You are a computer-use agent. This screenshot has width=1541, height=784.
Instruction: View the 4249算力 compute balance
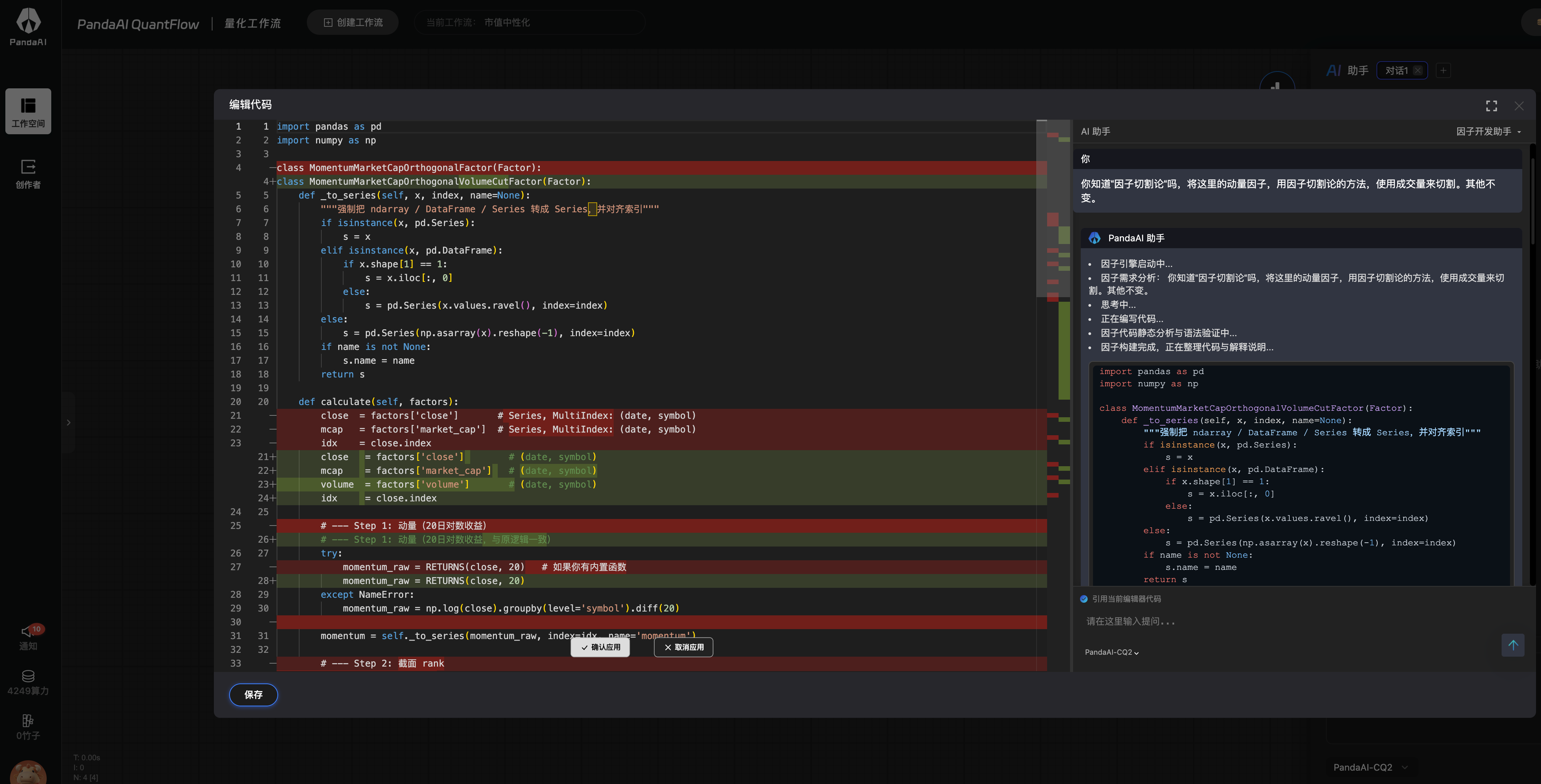click(28, 683)
